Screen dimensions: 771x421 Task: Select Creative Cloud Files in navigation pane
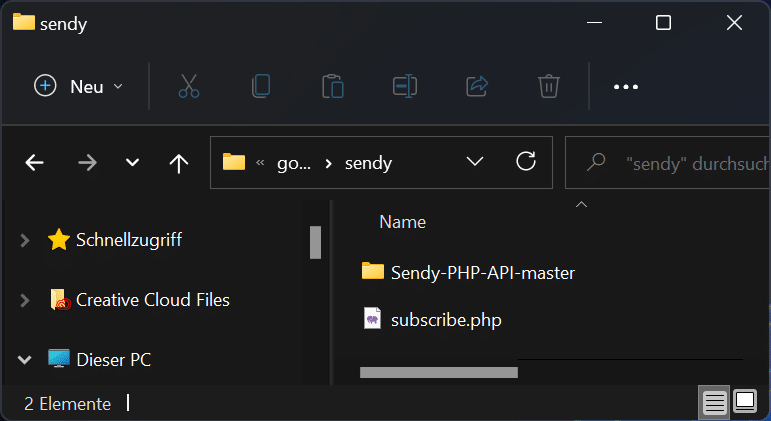[152, 300]
